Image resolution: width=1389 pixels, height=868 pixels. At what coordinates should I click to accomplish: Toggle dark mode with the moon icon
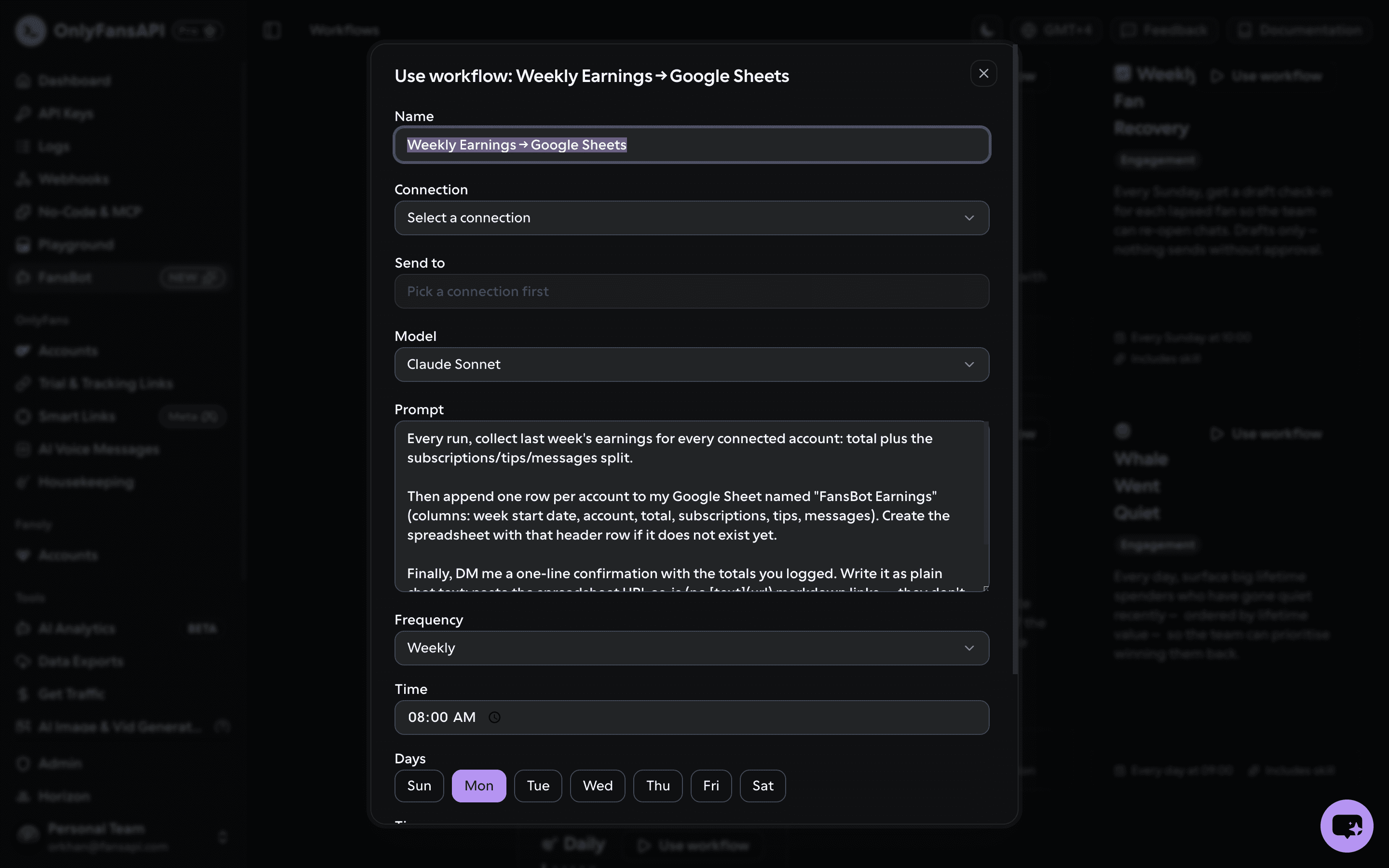tap(987, 30)
